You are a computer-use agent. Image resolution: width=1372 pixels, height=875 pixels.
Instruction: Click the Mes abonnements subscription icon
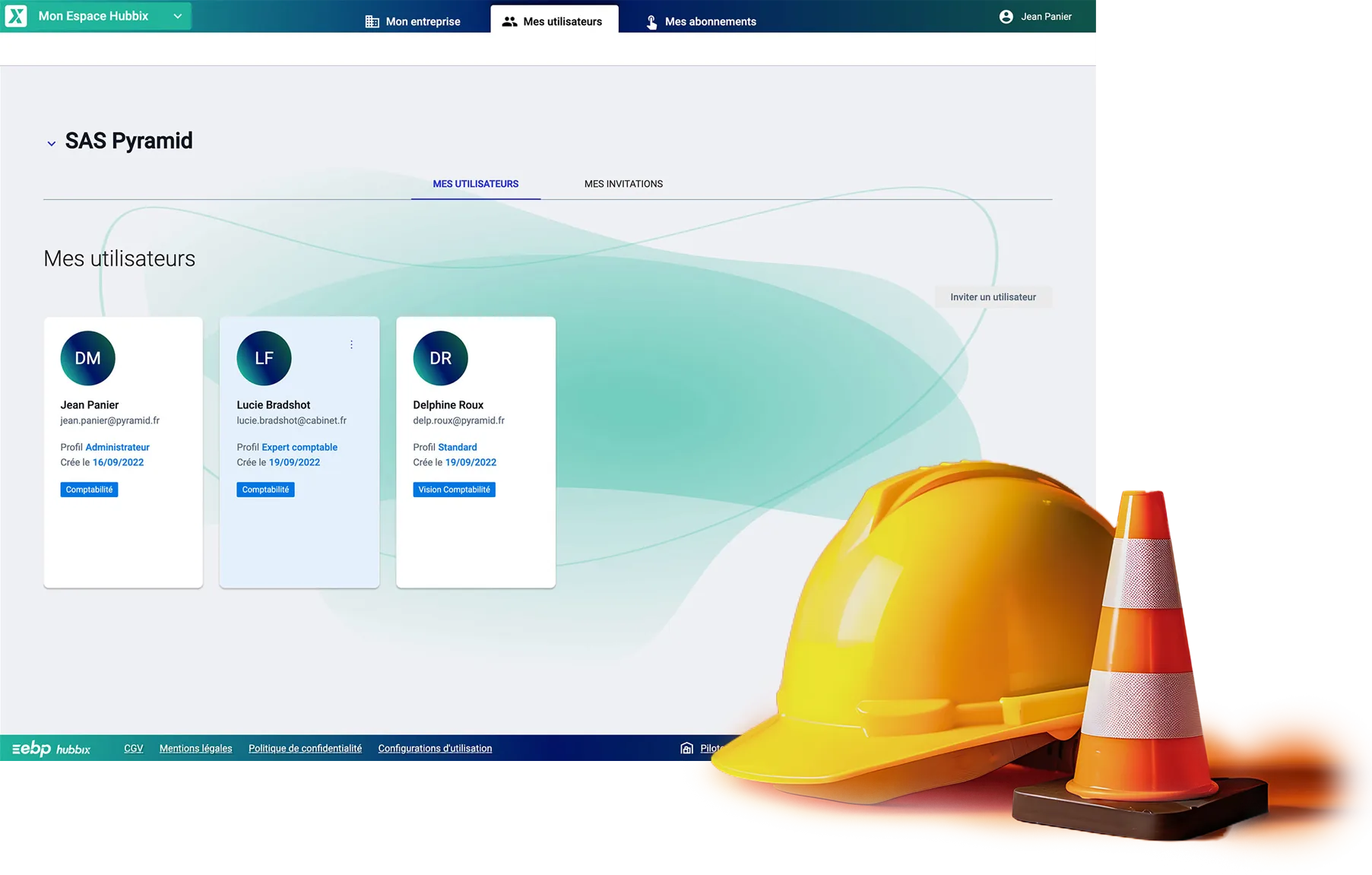pyautogui.click(x=651, y=22)
